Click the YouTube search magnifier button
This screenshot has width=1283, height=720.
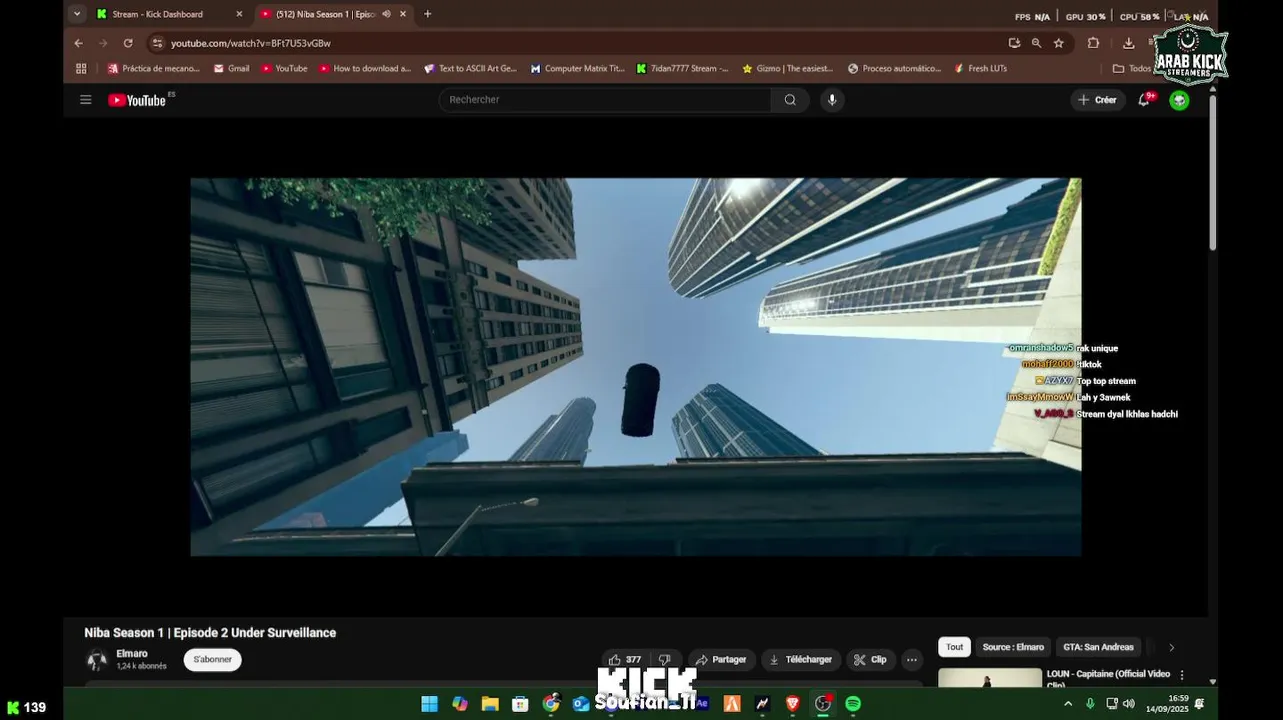click(790, 100)
